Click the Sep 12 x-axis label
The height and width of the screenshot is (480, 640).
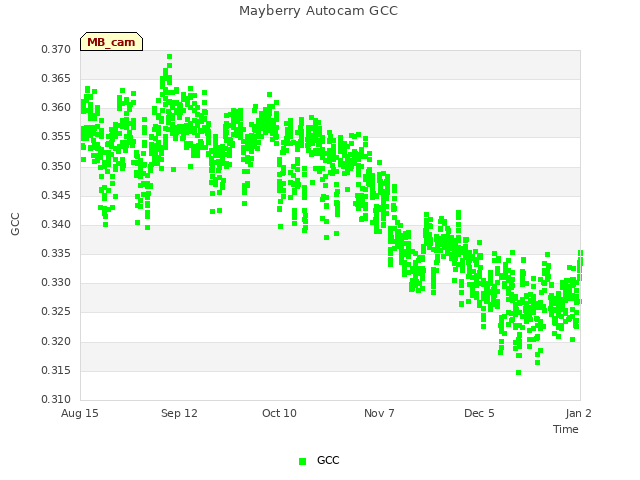click(x=179, y=413)
